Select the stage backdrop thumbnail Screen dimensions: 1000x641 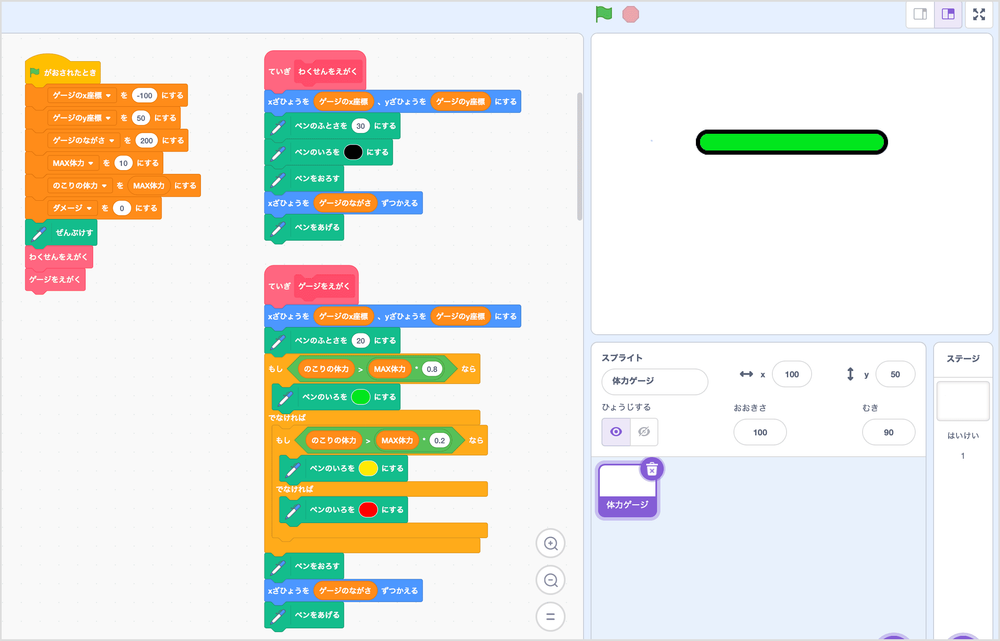[963, 401]
